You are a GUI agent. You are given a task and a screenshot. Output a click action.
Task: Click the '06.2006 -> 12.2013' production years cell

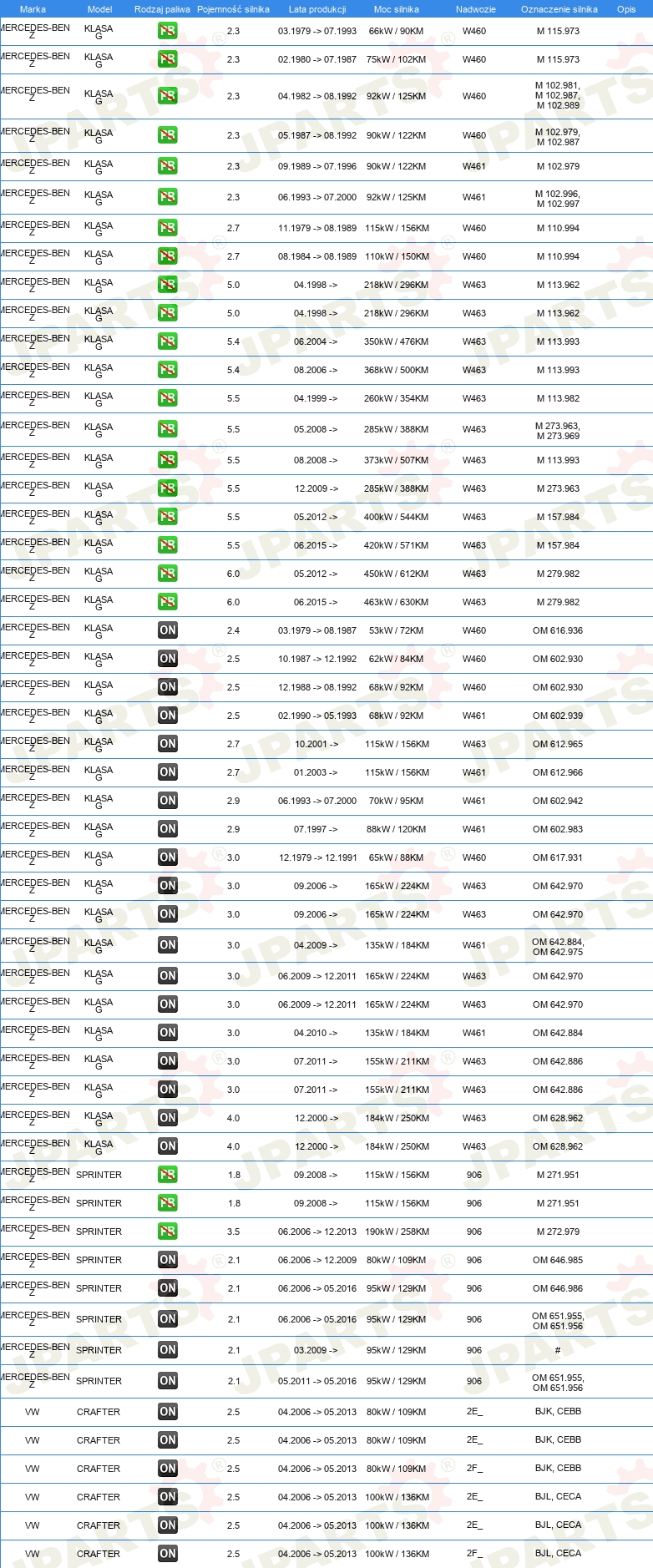pyautogui.click(x=317, y=1232)
